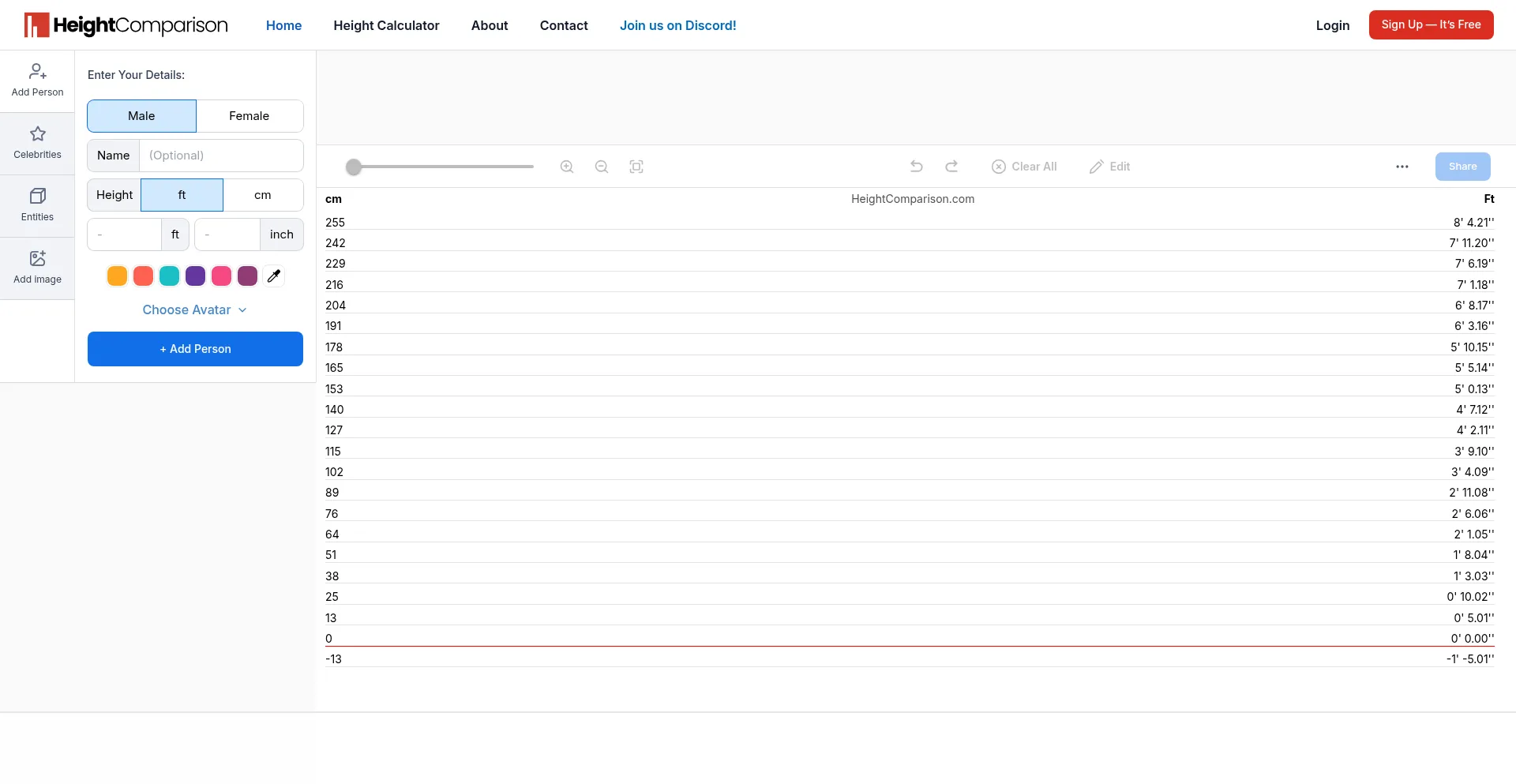Go to the Home page
This screenshot has height=784, width=1516.
[x=283, y=25]
